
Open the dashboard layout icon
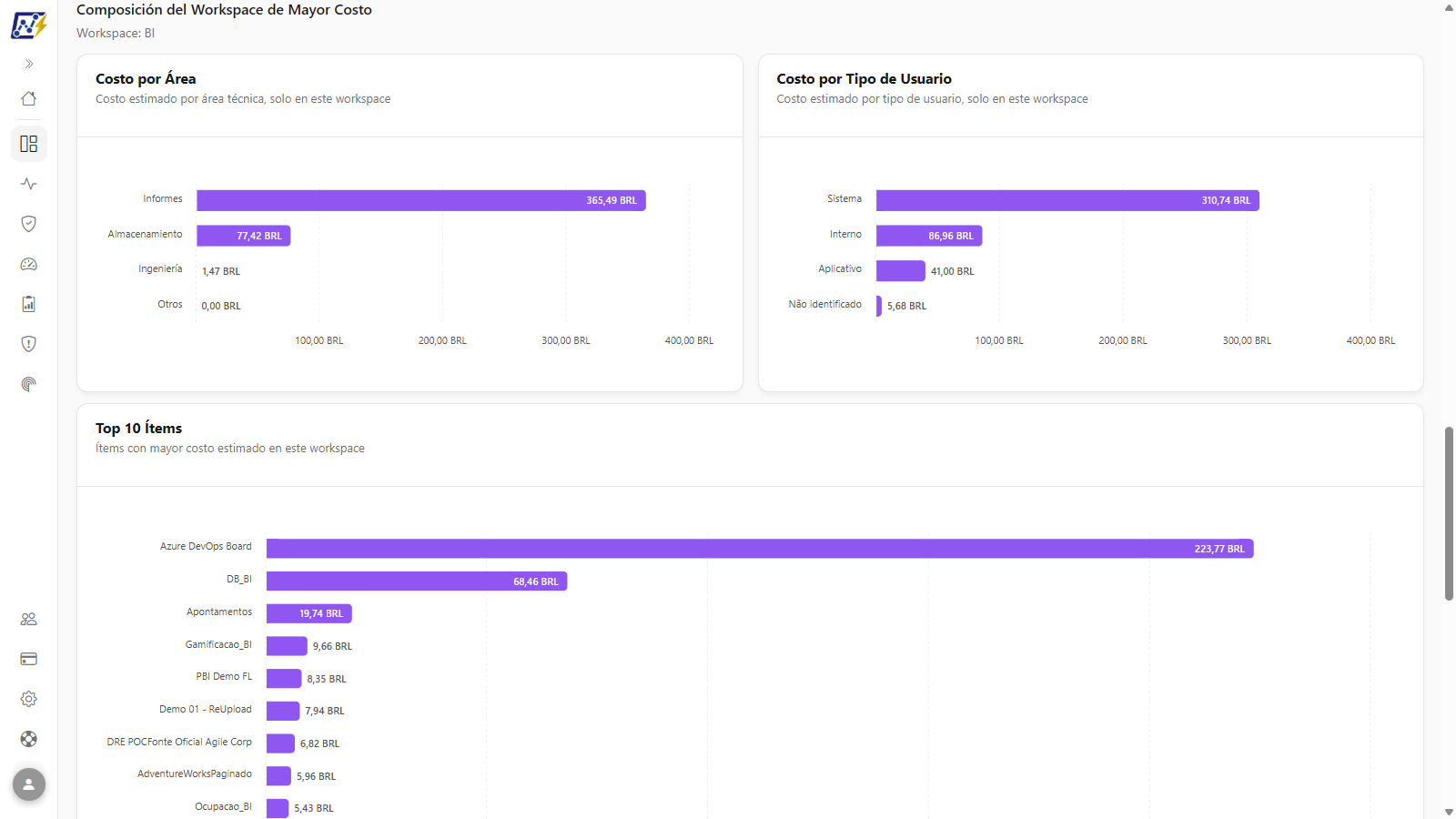(x=29, y=144)
